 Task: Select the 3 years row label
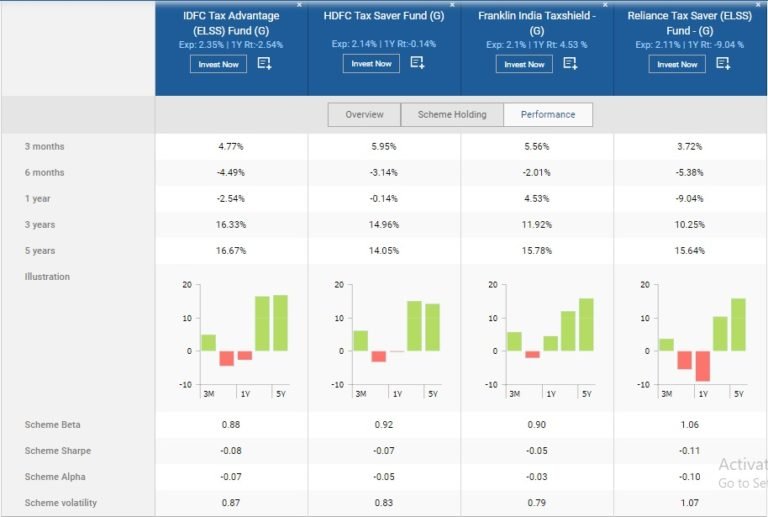40,225
